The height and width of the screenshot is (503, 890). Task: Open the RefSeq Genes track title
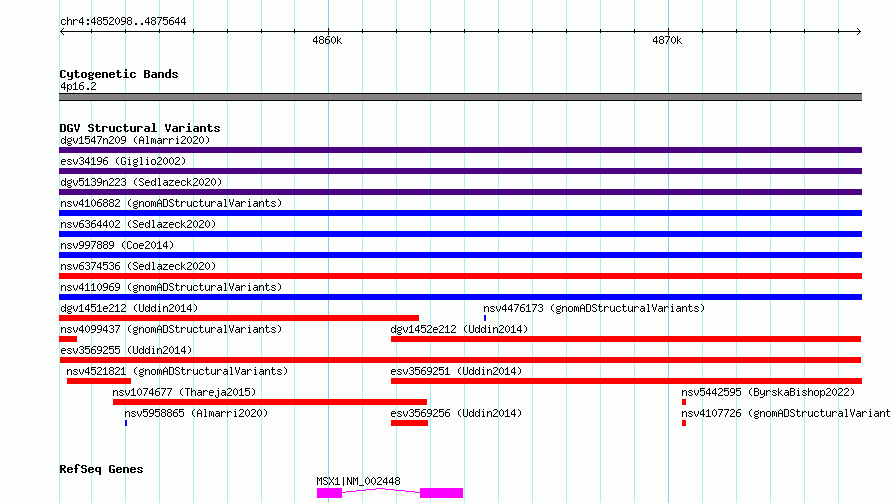[x=102, y=469]
